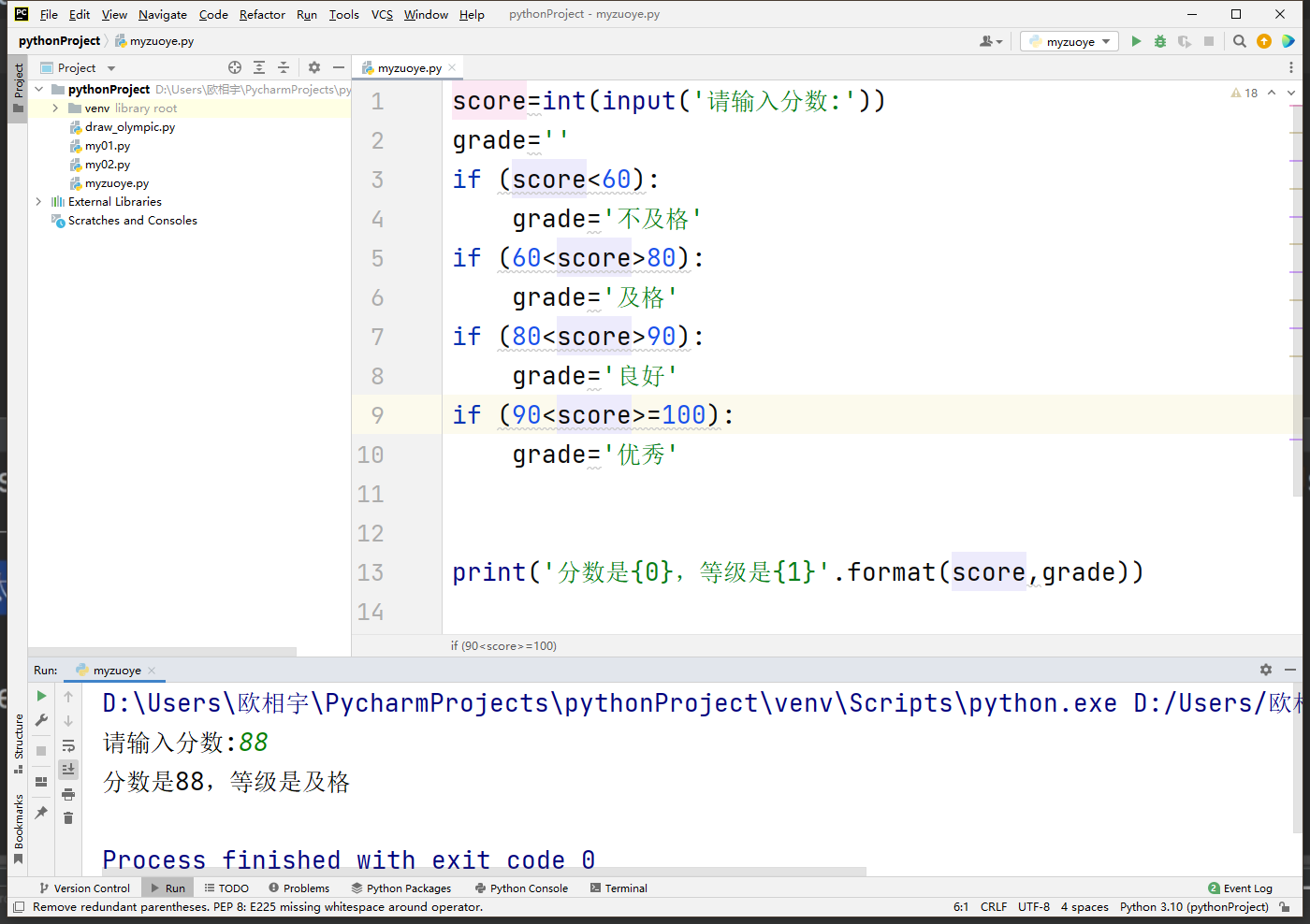Minimize the Run tool window
This screenshot has width=1310, height=924.
[1290, 670]
